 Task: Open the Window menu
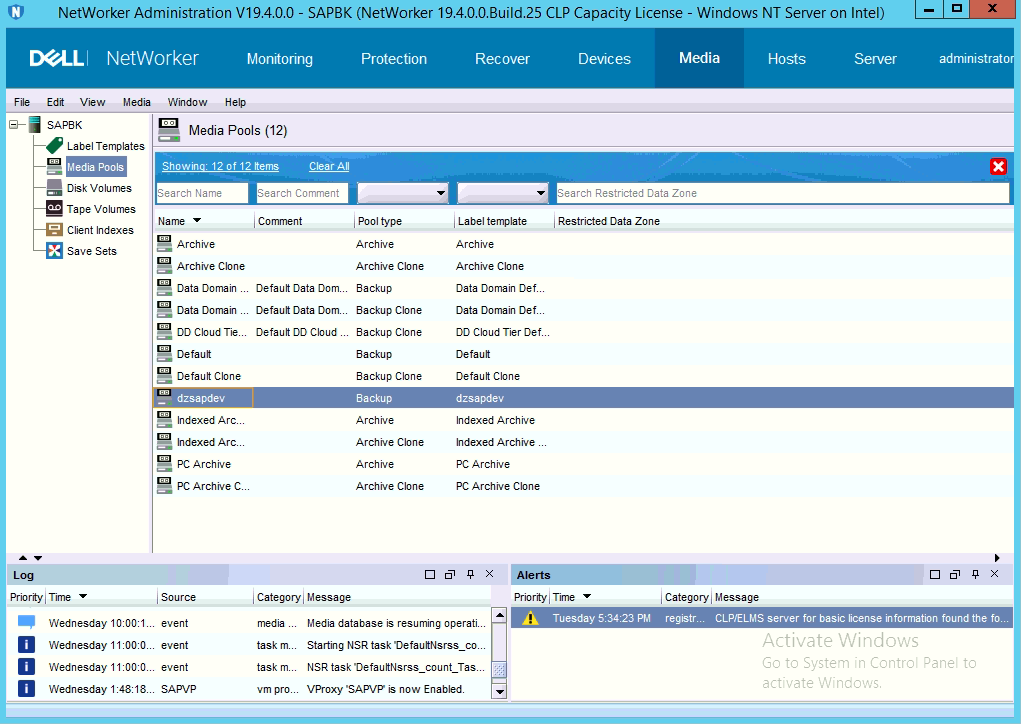[187, 102]
